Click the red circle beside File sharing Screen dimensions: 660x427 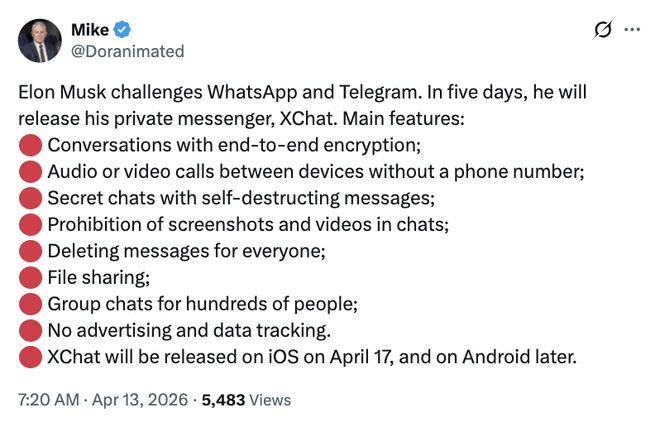pos(30,277)
